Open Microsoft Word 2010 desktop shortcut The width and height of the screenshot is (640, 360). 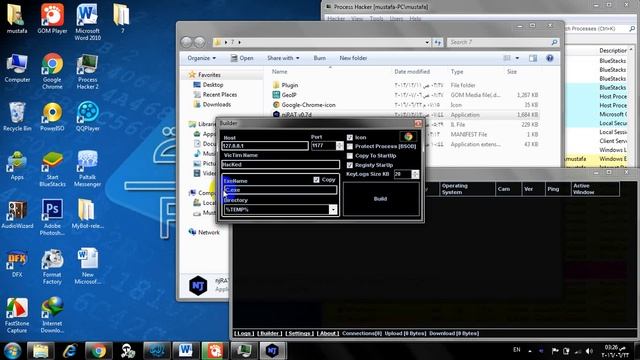point(87,22)
